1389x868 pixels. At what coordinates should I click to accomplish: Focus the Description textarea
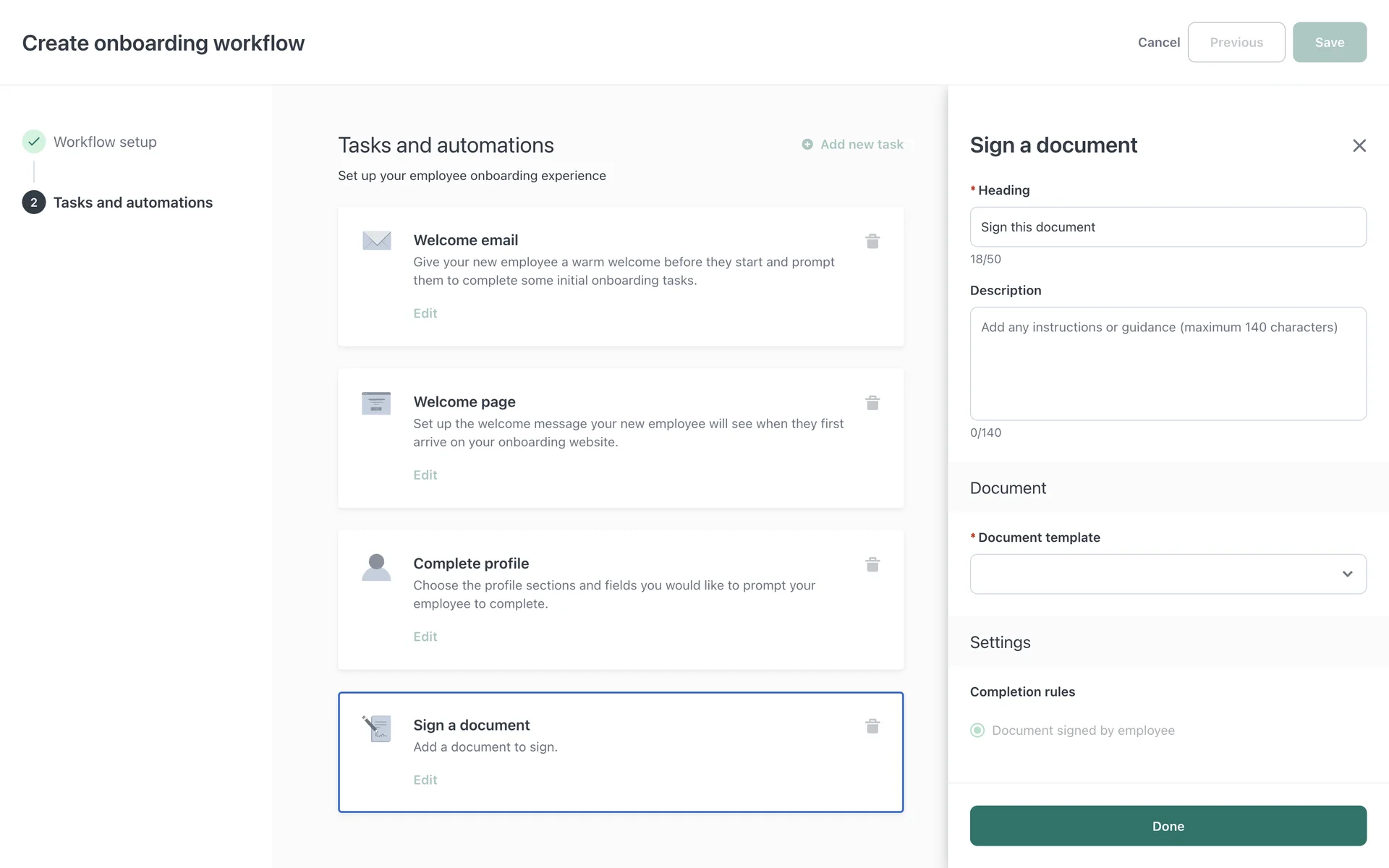coord(1168,364)
